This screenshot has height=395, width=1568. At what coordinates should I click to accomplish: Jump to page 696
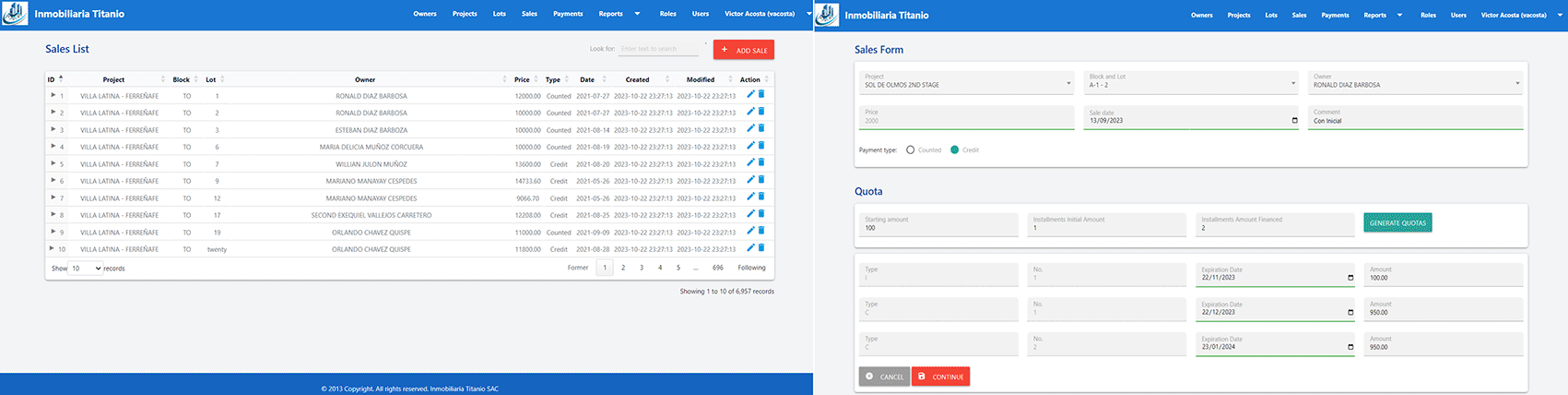pyautogui.click(x=718, y=268)
